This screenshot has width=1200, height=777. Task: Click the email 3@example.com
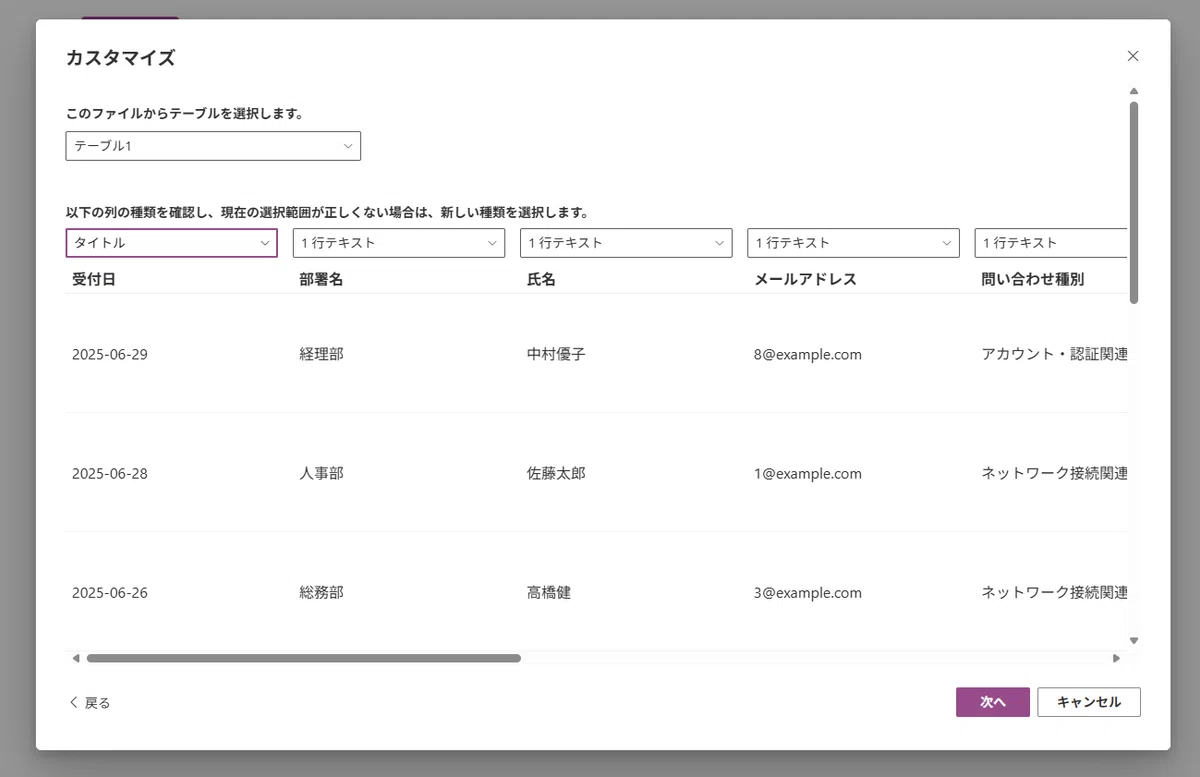(808, 592)
